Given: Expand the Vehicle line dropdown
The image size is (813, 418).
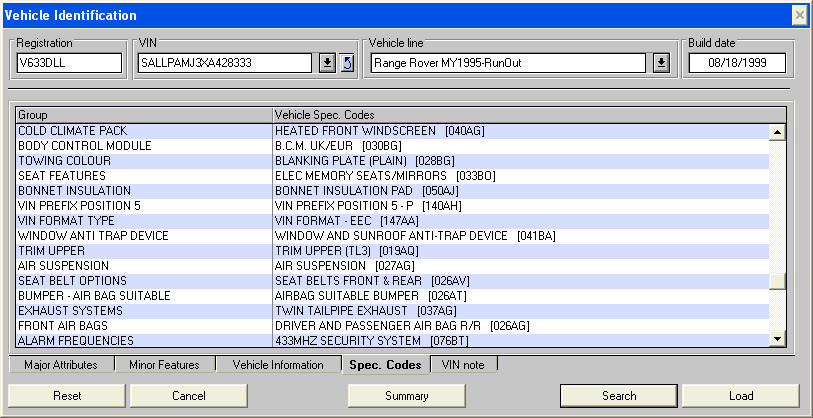Looking at the screenshot, I should 661,63.
